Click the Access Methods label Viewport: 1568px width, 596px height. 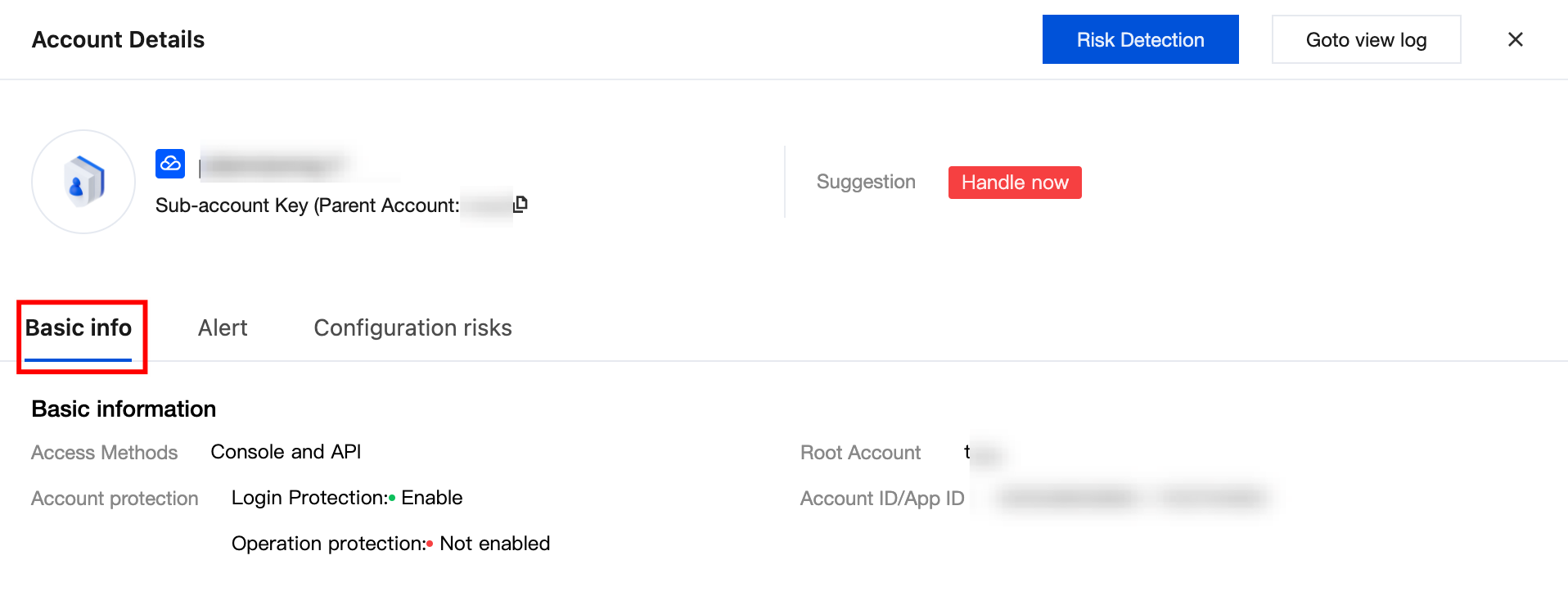click(x=105, y=453)
